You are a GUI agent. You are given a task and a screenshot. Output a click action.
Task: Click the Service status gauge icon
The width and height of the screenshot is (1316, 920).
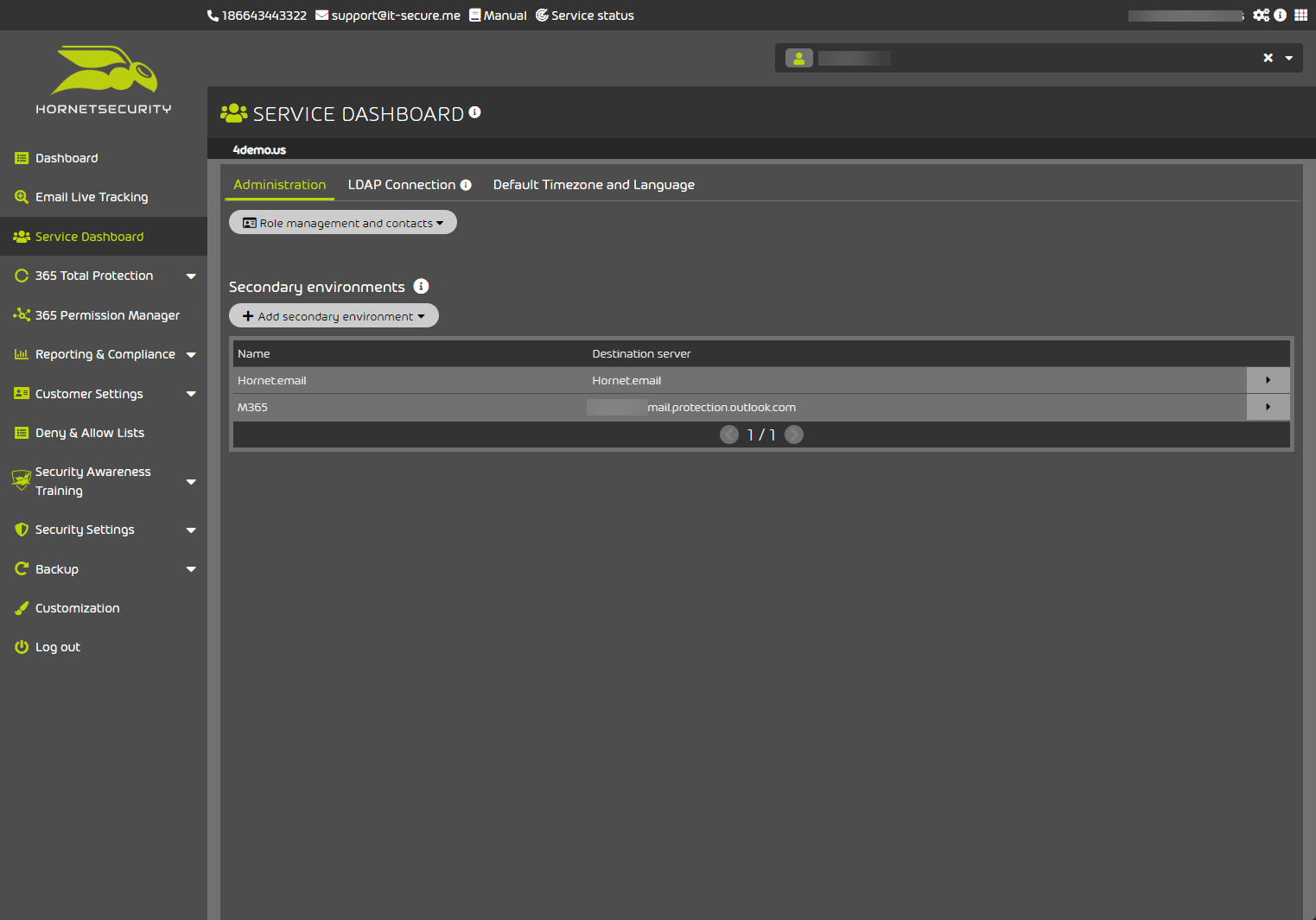pos(542,16)
